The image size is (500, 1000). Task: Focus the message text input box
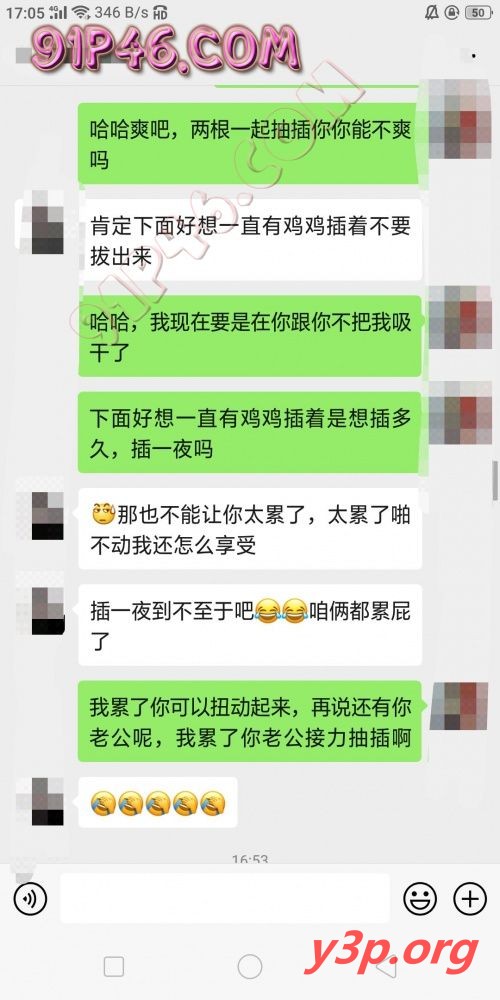tap(224, 899)
